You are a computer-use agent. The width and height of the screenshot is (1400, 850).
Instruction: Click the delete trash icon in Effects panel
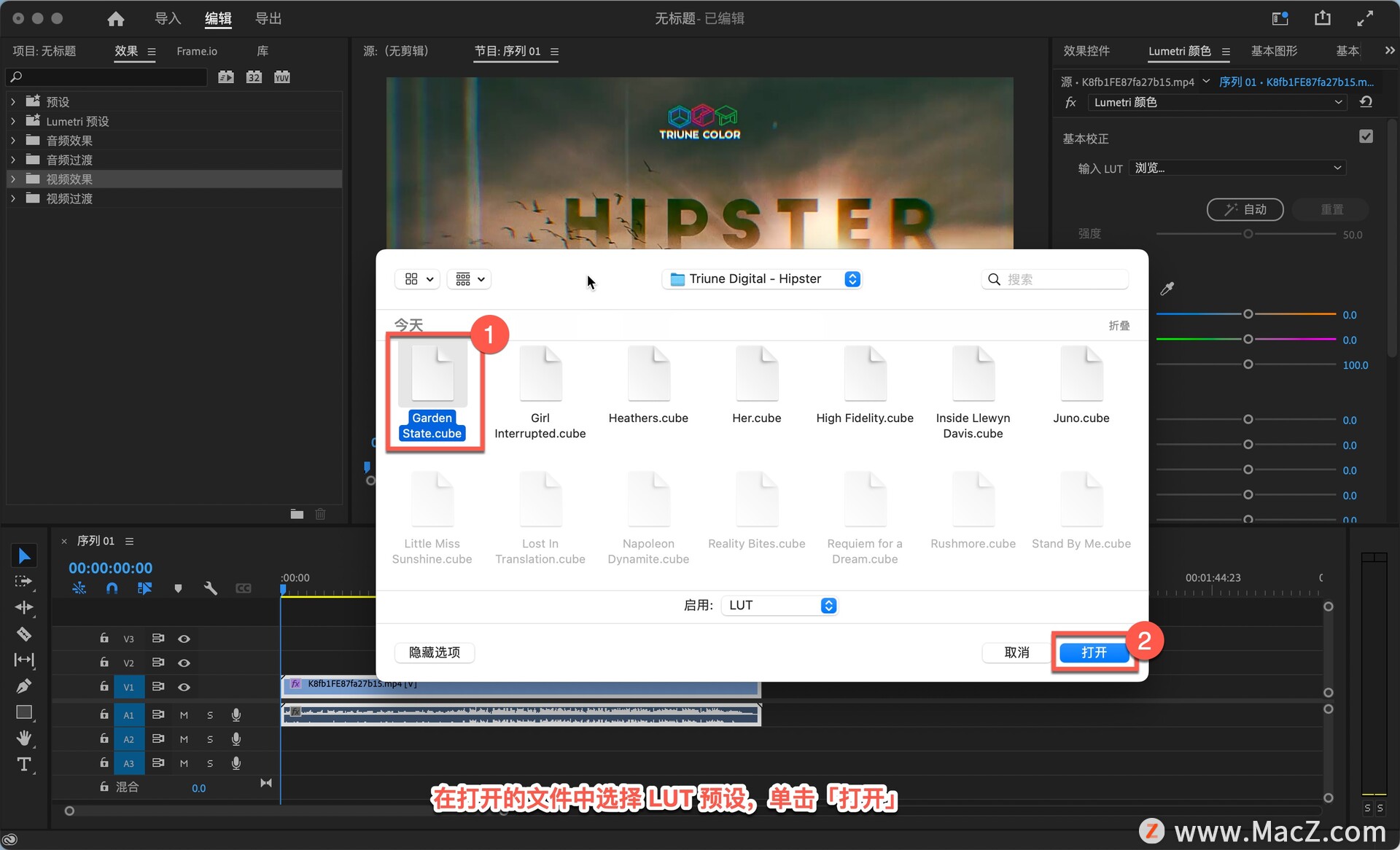(x=320, y=514)
